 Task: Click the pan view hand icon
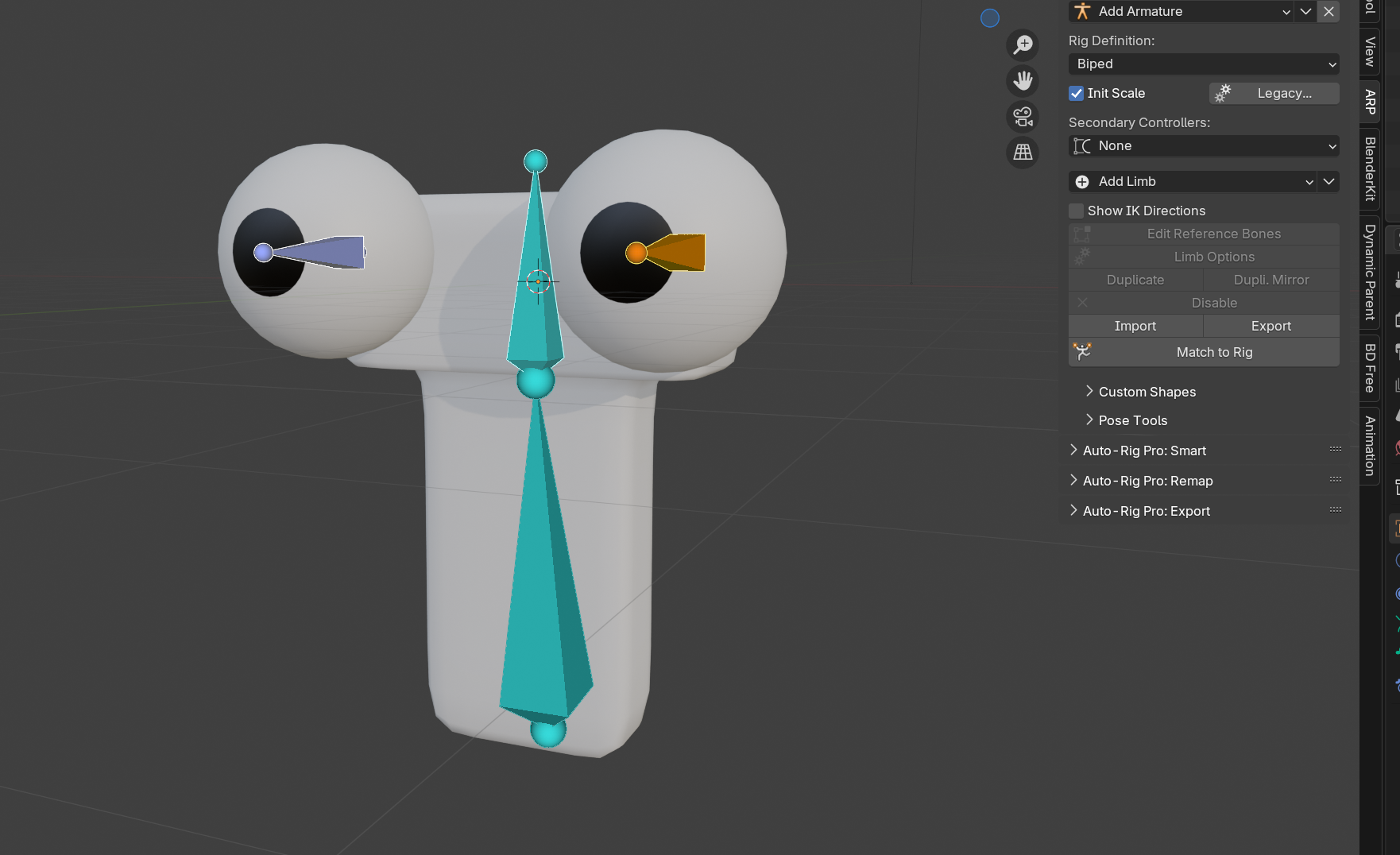click(x=1023, y=80)
